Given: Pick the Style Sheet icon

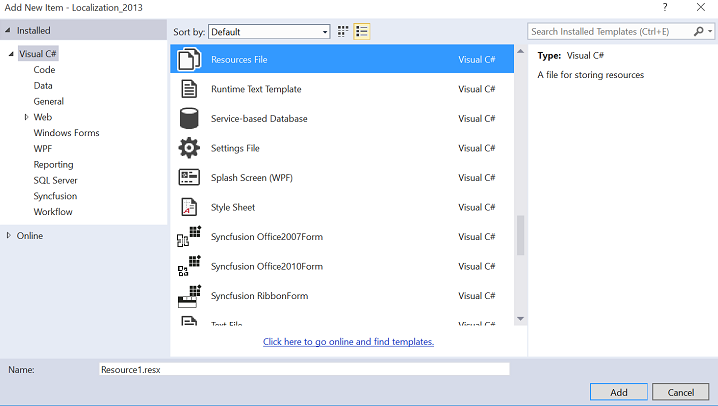Looking at the screenshot, I should (189, 207).
